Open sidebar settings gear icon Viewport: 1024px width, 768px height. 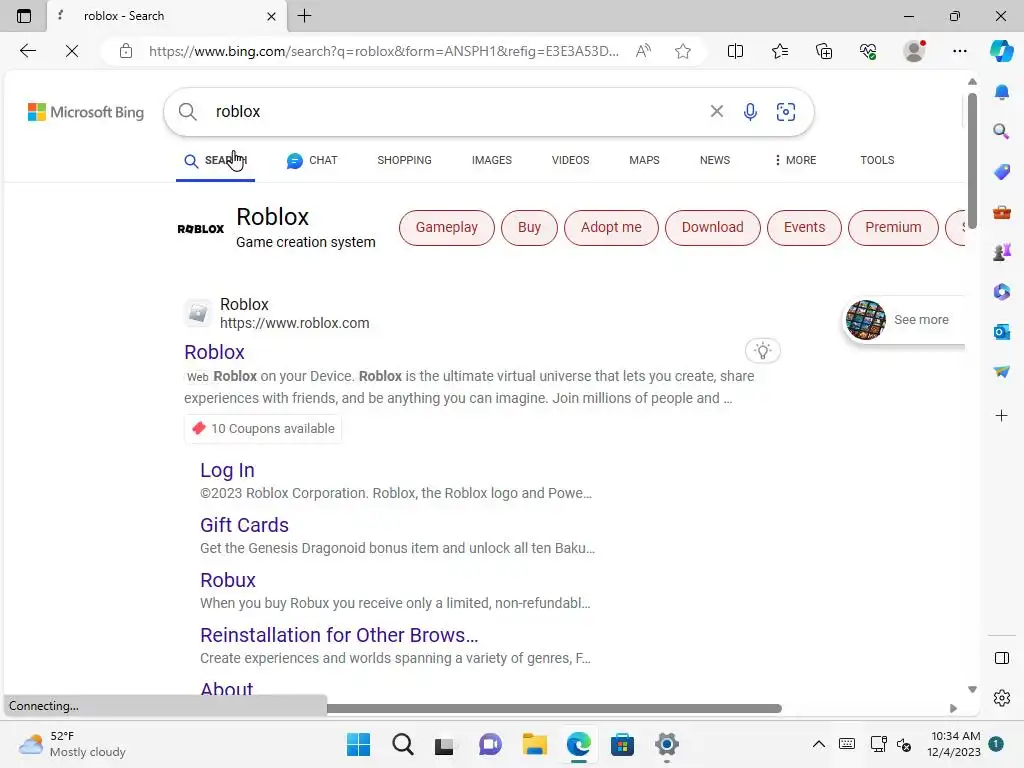1002,698
